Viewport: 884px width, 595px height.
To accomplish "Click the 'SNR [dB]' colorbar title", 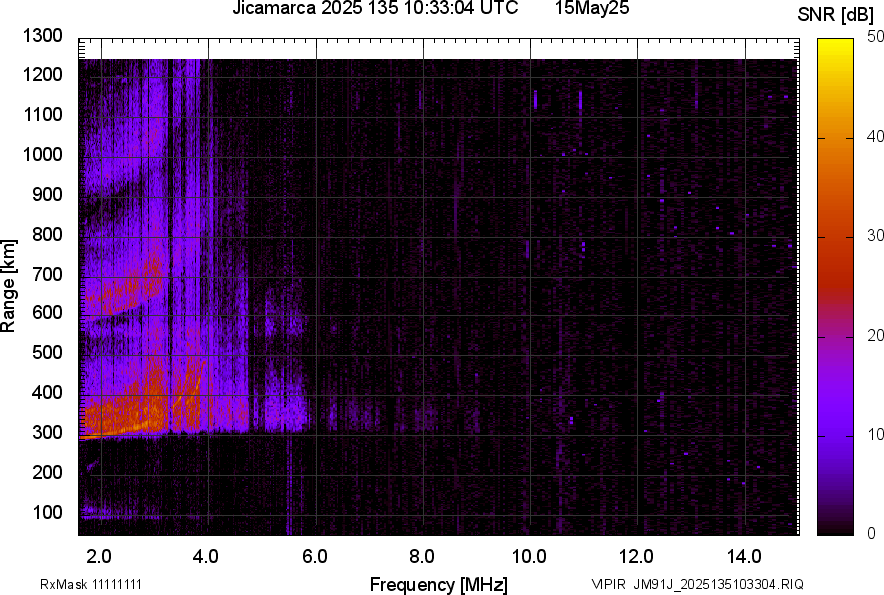I will 835,15.
